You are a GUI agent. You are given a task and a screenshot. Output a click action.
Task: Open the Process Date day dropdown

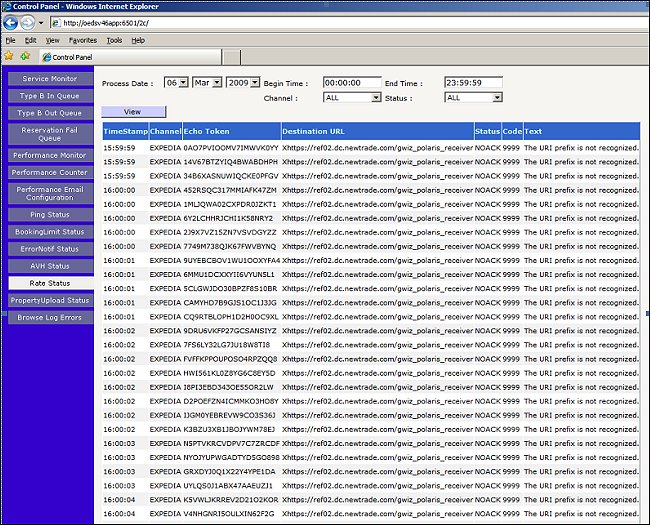pos(176,83)
